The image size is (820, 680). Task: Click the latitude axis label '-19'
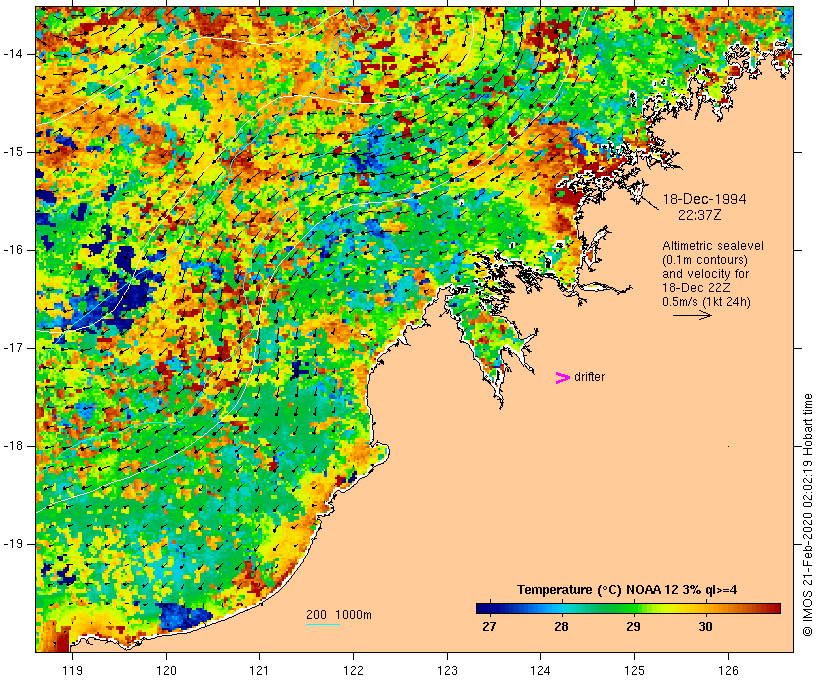click(13, 544)
